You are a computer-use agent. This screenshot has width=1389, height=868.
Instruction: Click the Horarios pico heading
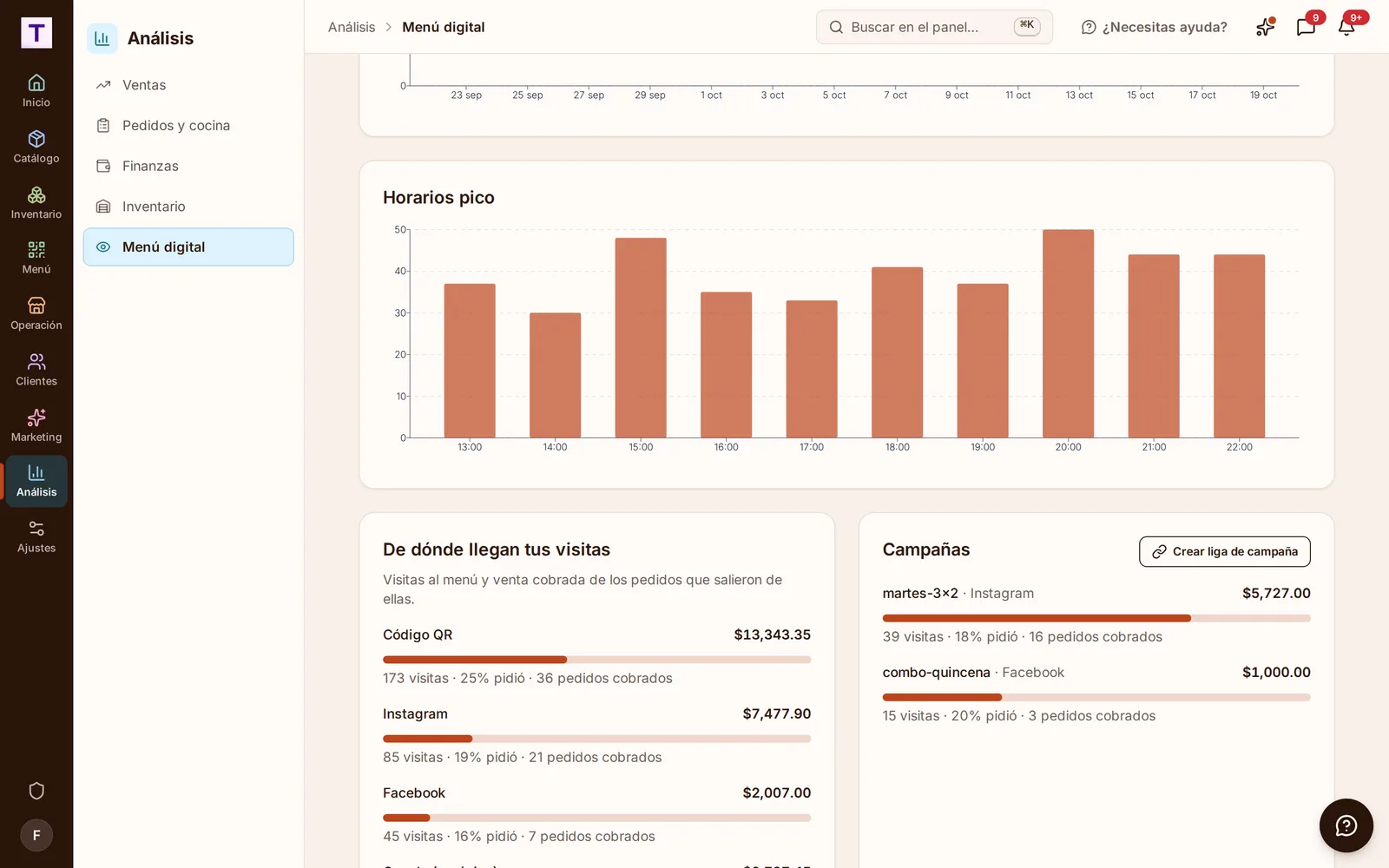(438, 198)
